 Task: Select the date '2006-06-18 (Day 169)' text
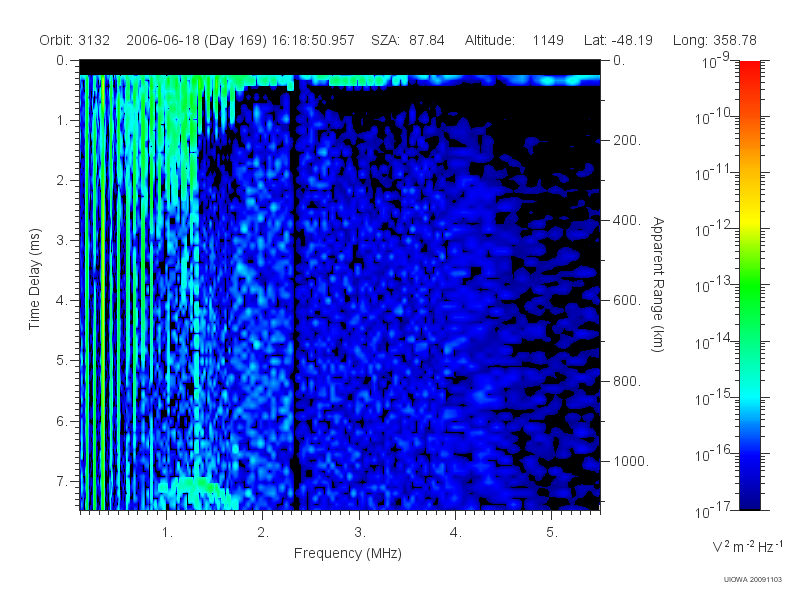[x=196, y=40]
